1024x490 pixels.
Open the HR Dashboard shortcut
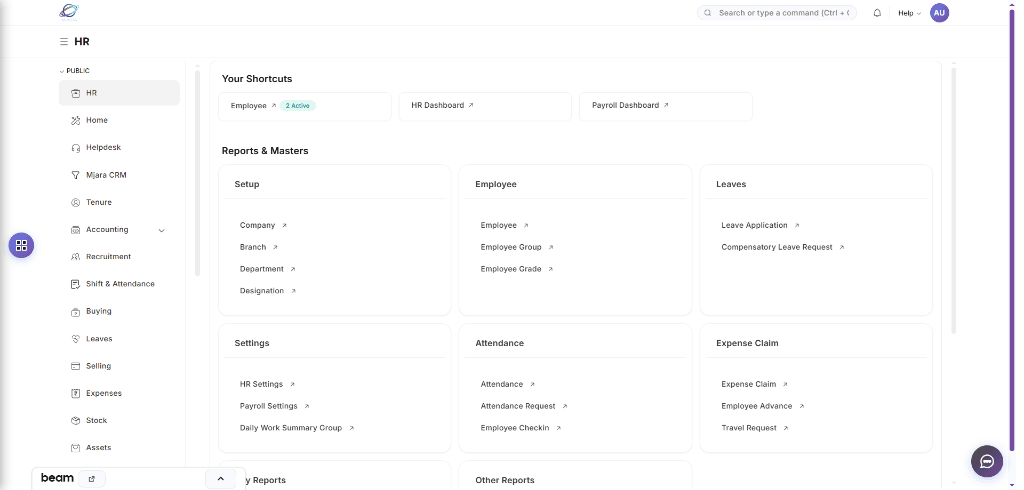485,106
